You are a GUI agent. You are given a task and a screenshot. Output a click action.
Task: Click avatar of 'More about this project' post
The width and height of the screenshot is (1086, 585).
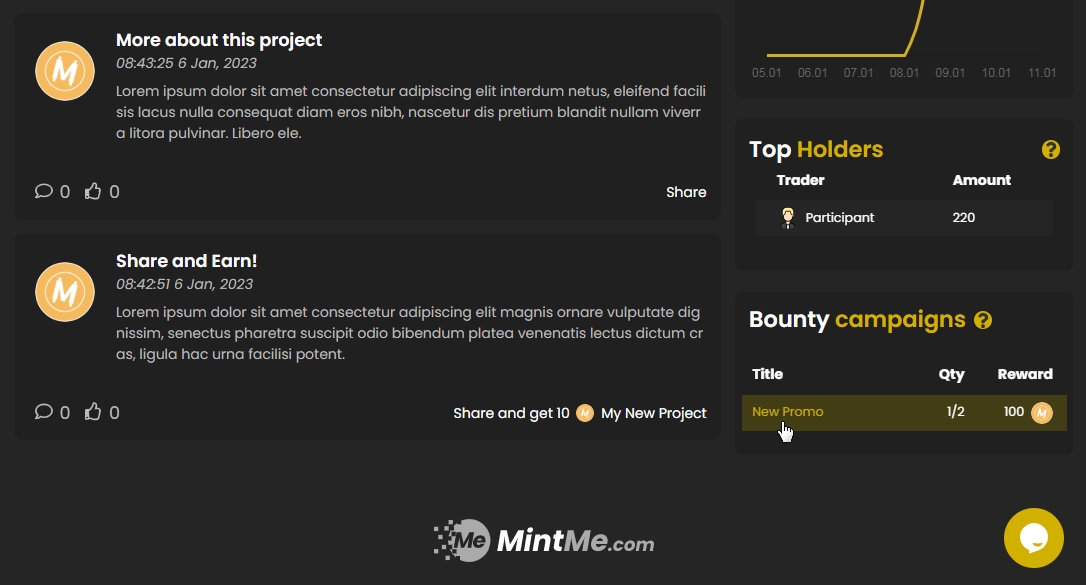click(x=65, y=71)
